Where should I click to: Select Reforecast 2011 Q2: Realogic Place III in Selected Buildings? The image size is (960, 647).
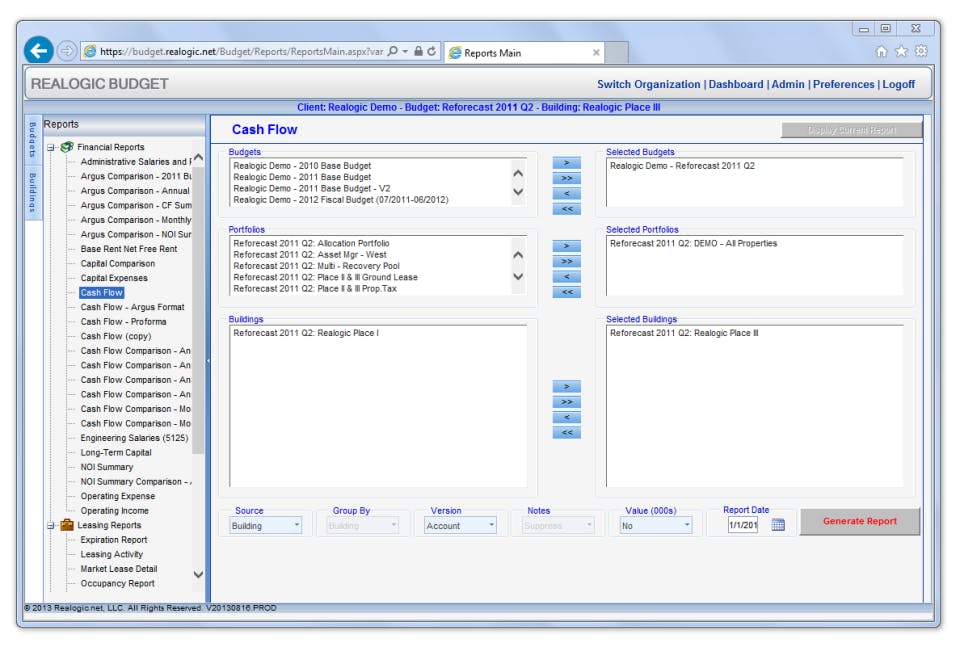coord(684,333)
